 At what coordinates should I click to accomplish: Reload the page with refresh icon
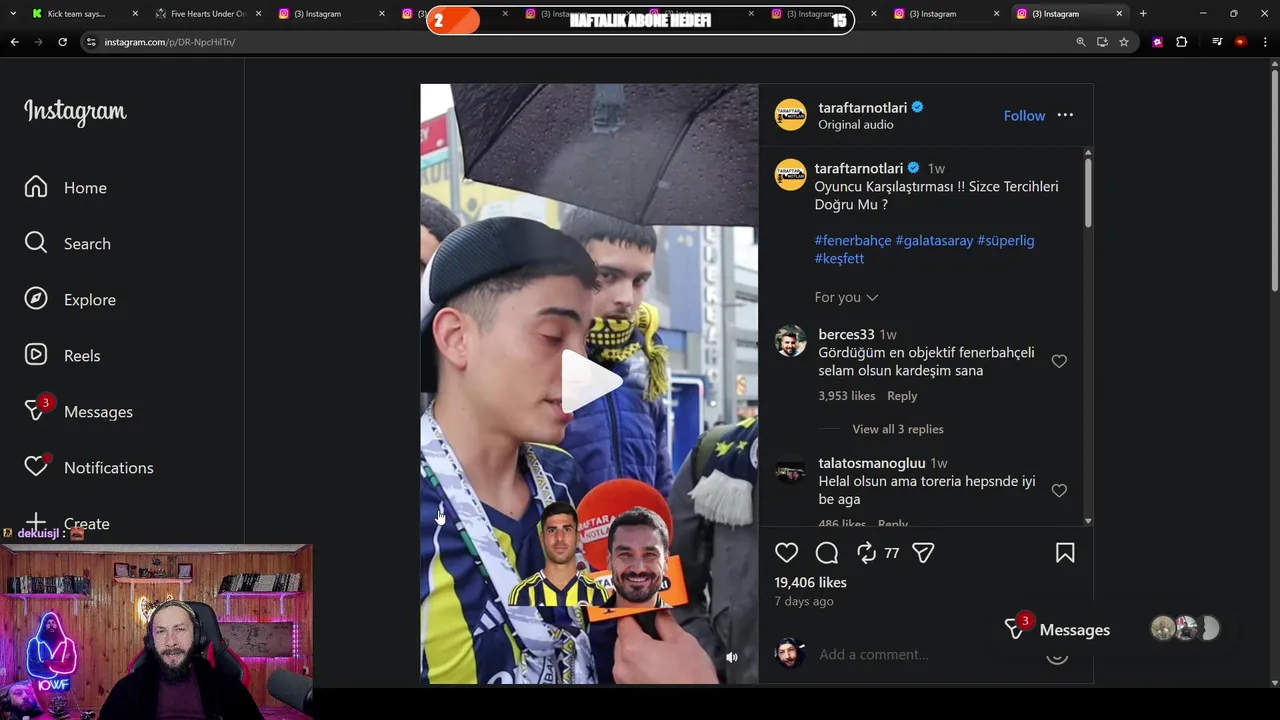point(62,42)
